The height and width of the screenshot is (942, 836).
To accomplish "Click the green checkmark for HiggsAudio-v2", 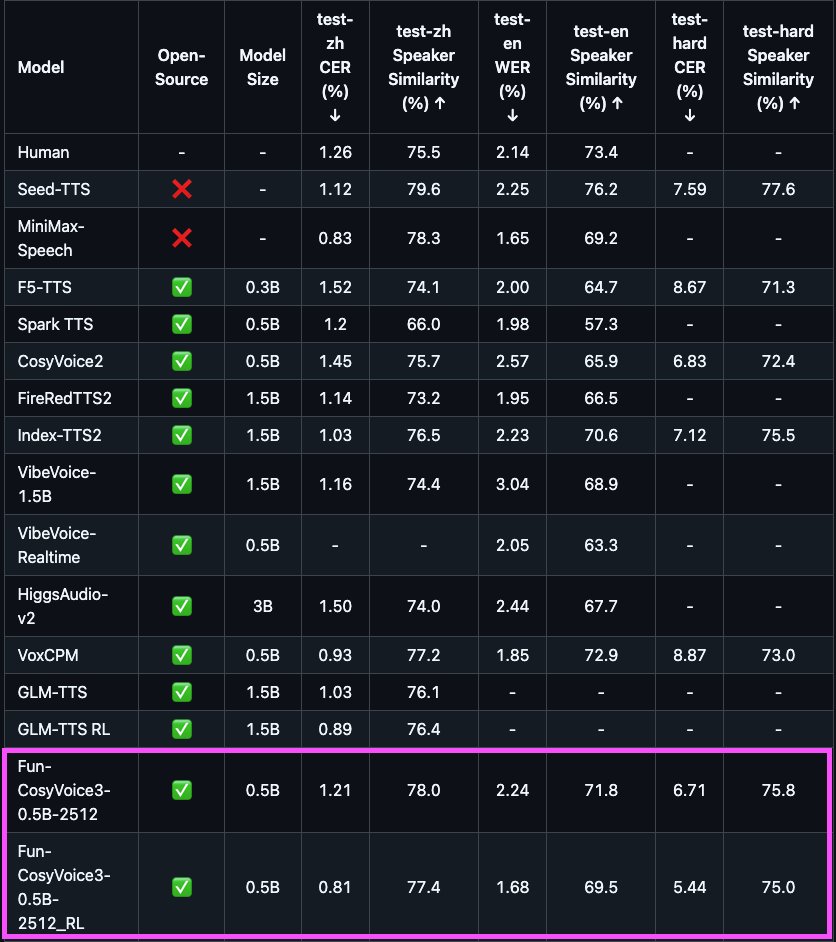I will click(x=182, y=606).
